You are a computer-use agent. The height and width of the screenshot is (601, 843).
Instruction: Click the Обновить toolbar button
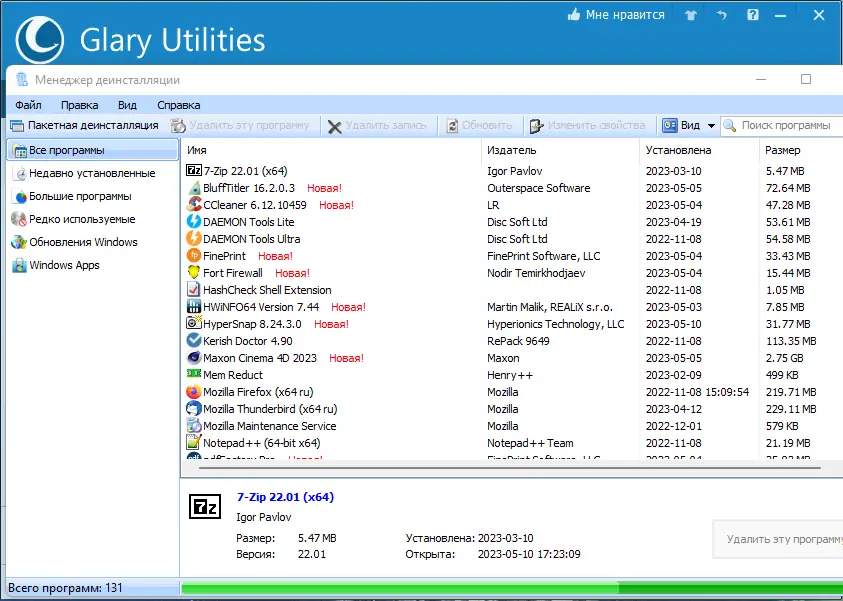click(x=479, y=126)
